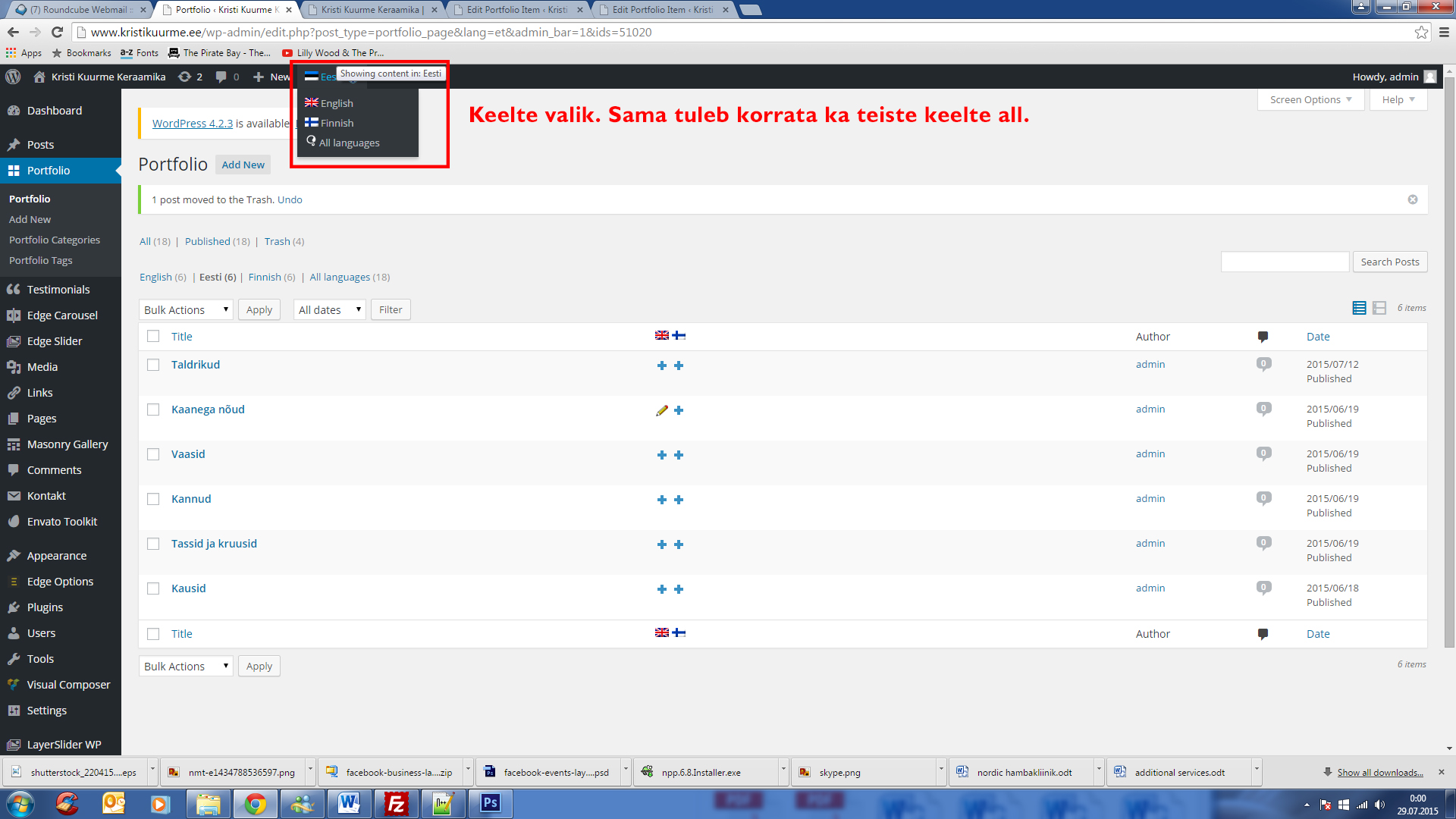Click the Filter button

coord(391,309)
